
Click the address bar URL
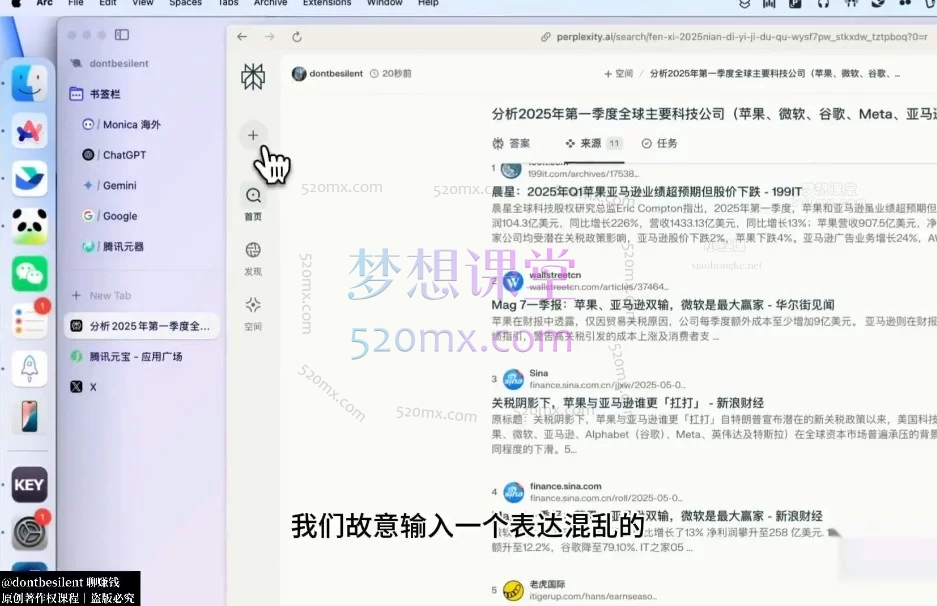(x=742, y=37)
